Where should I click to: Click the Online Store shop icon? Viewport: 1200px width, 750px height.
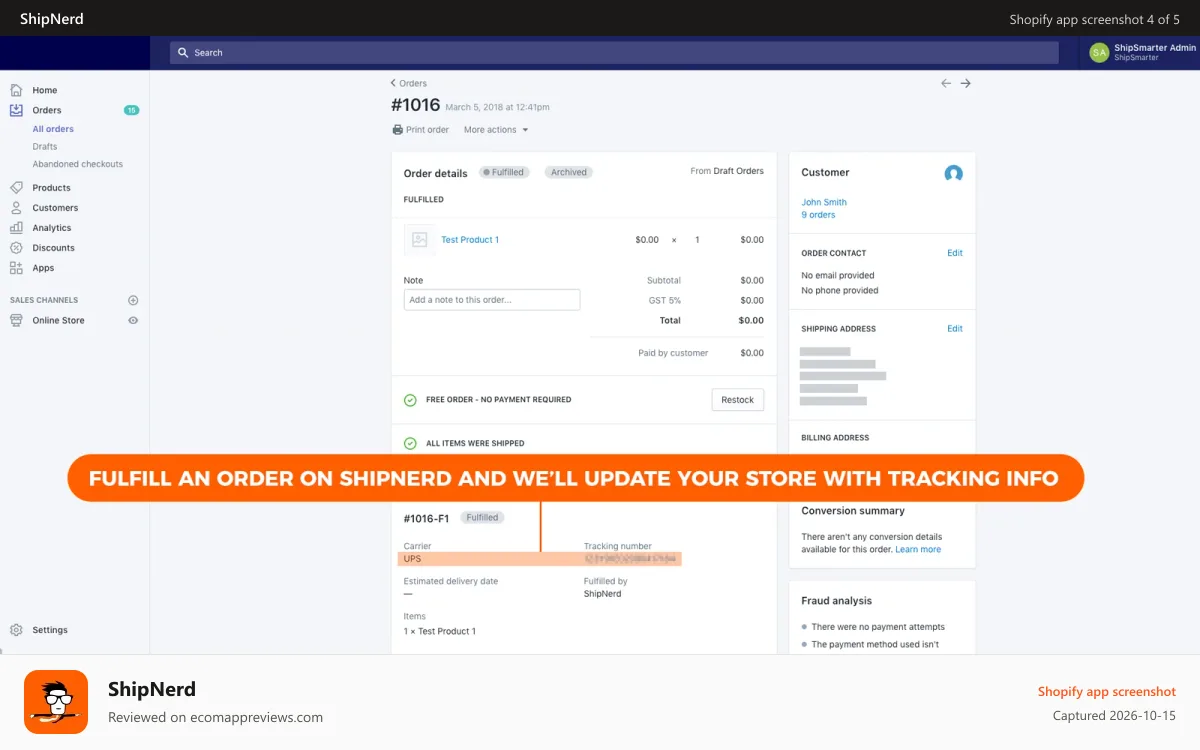(x=16, y=320)
